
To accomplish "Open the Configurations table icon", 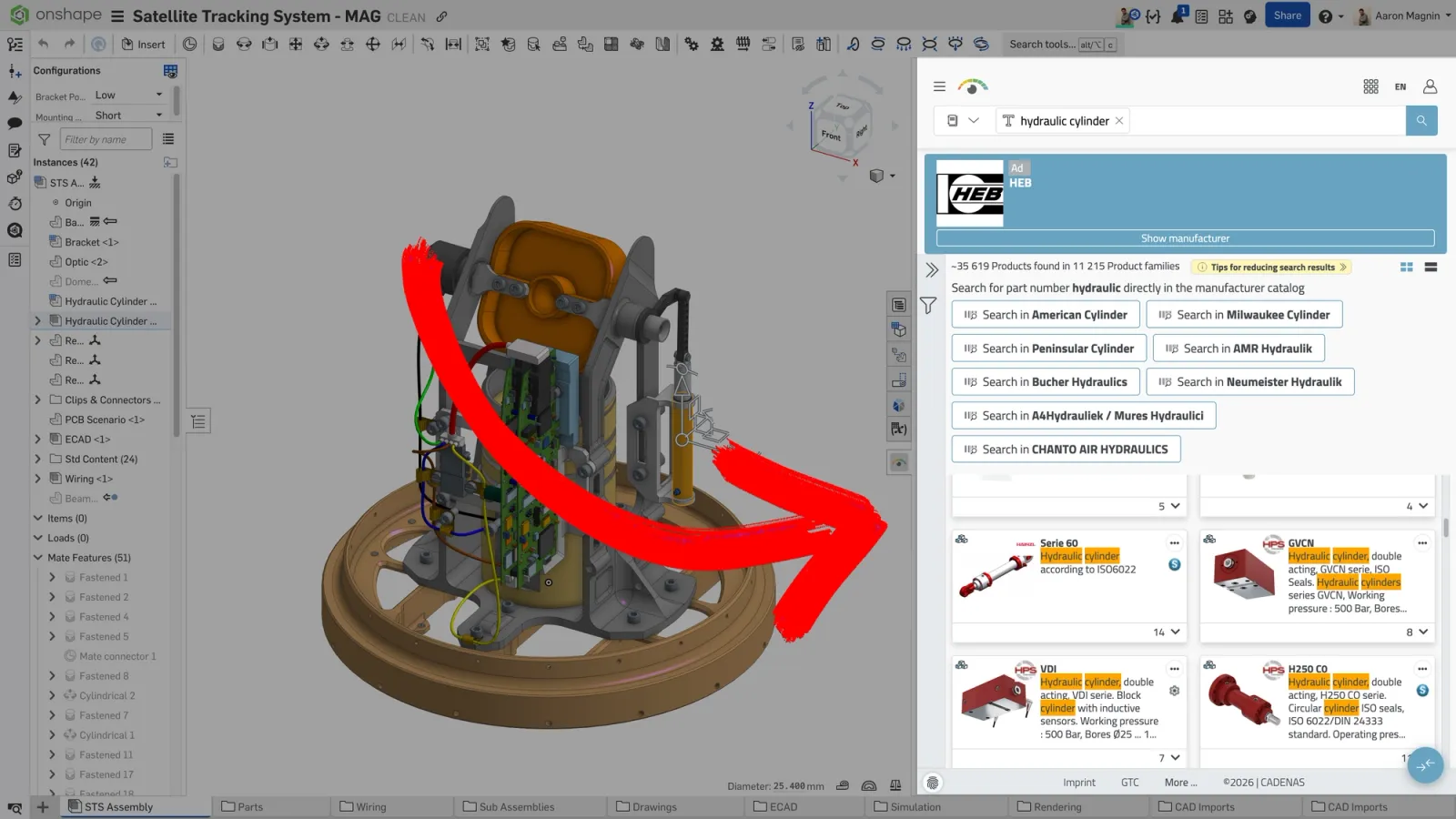I will pos(170,70).
